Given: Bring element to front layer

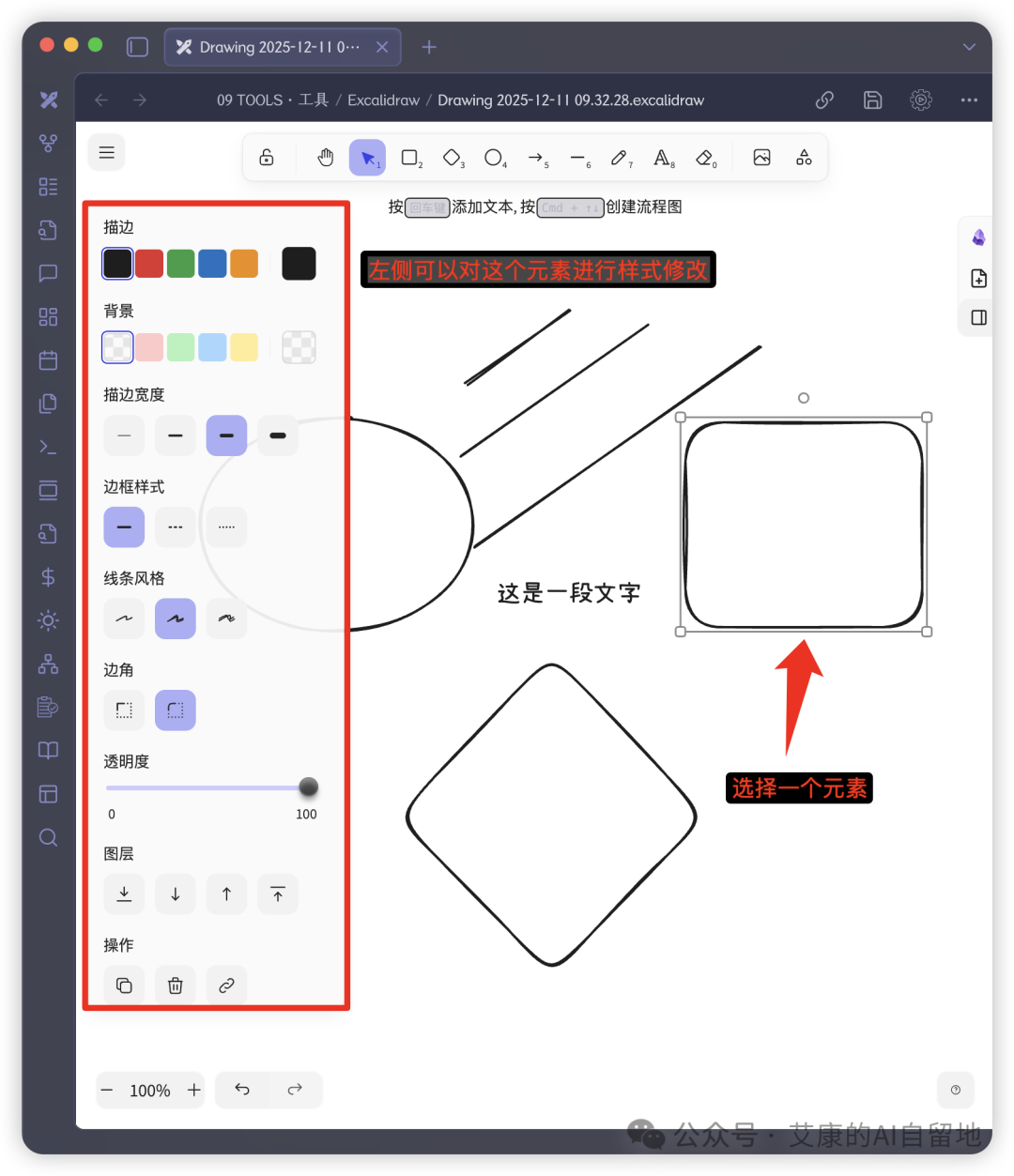Looking at the screenshot, I should pos(278,893).
